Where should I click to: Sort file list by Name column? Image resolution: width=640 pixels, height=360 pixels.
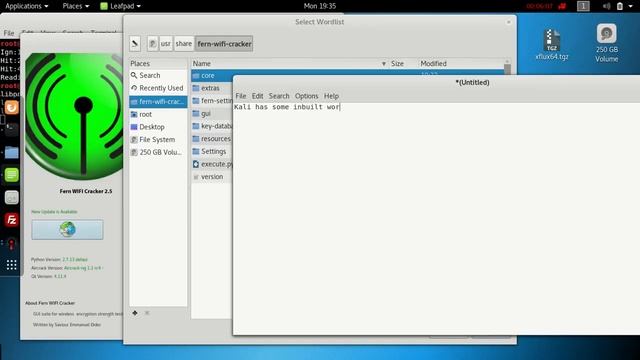click(289, 64)
